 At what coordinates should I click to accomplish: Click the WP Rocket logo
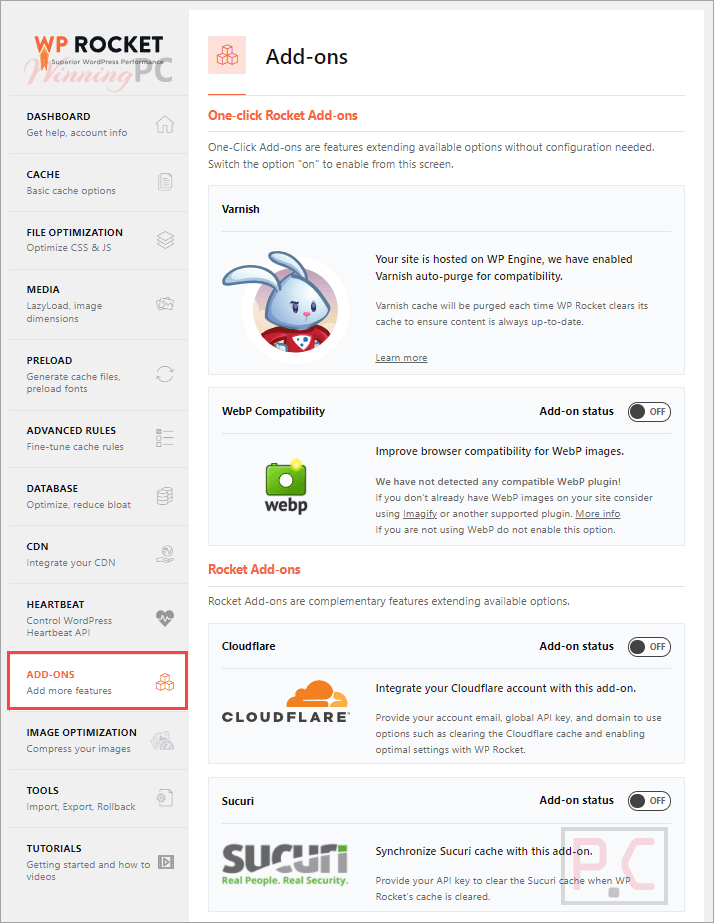pos(99,53)
